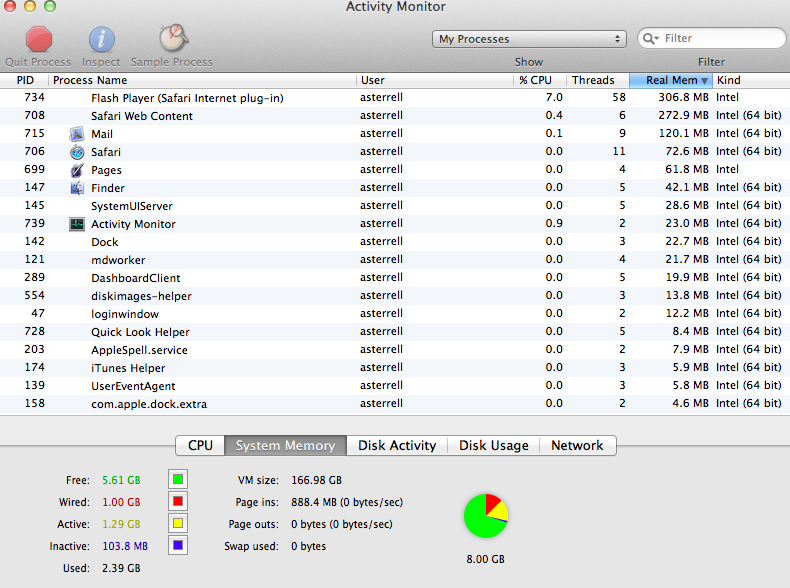Click the Activity Monitor icon in the list
This screenshot has width=790, height=588.
tap(77, 224)
